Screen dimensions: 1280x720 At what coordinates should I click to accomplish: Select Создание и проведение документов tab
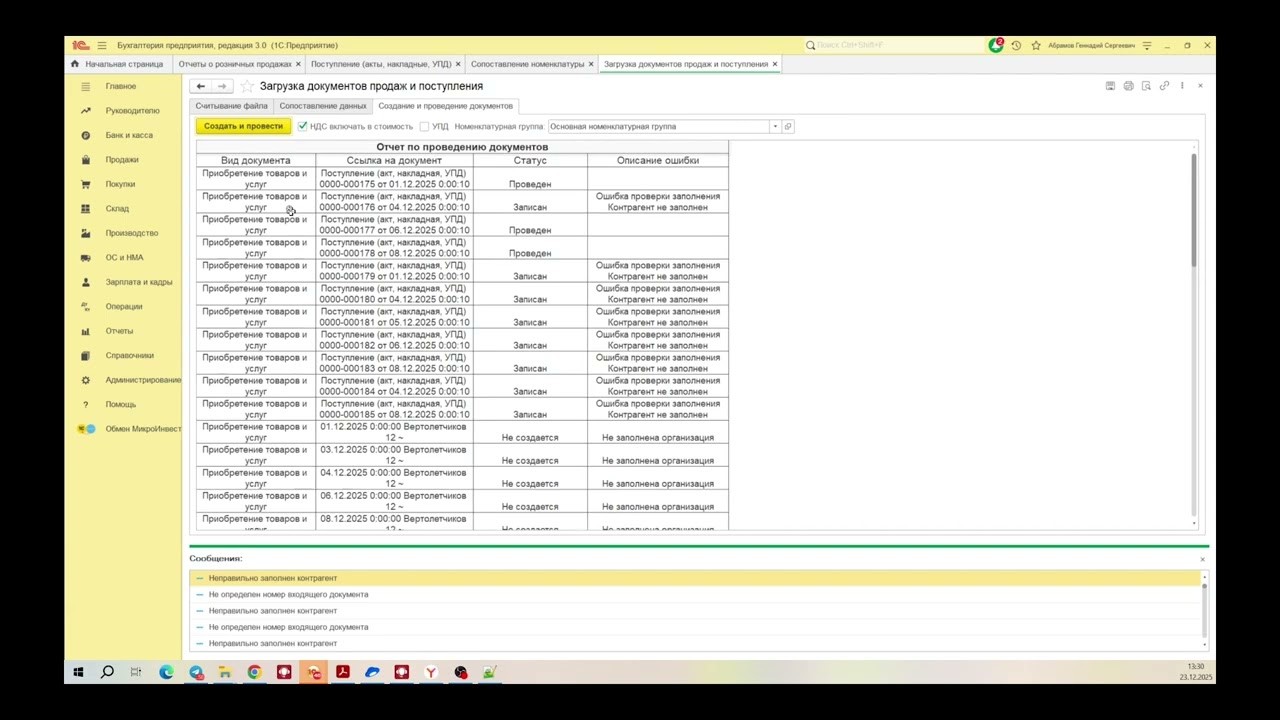coord(446,106)
